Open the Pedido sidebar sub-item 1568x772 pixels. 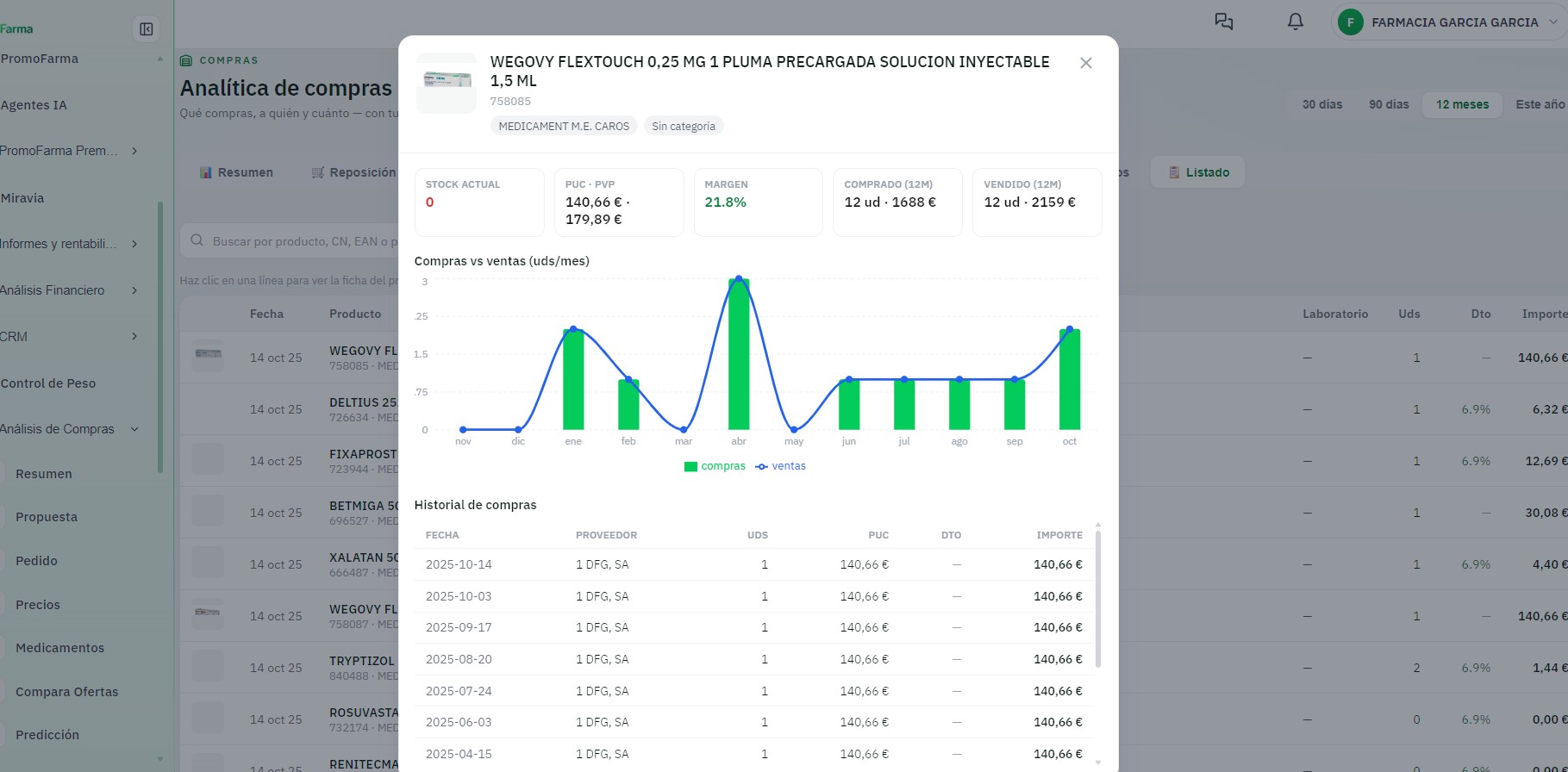36,561
